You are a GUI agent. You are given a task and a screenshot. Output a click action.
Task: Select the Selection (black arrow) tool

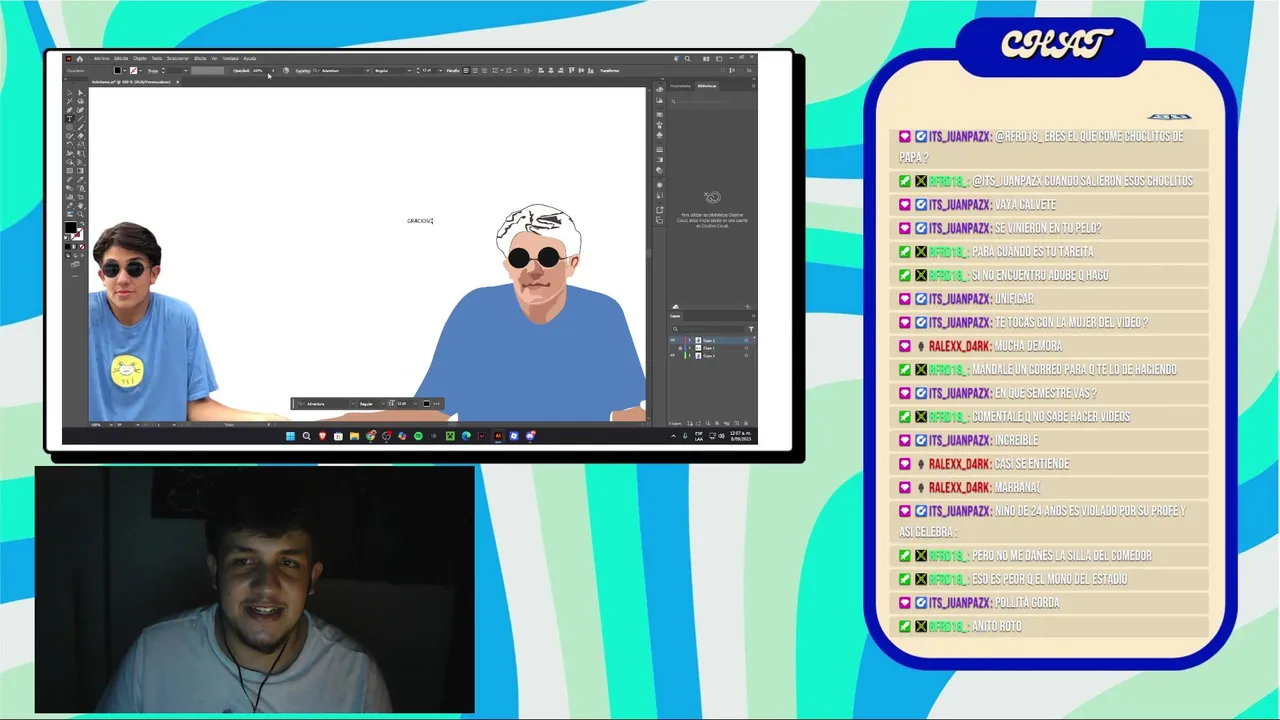pyautogui.click(x=70, y=92)
